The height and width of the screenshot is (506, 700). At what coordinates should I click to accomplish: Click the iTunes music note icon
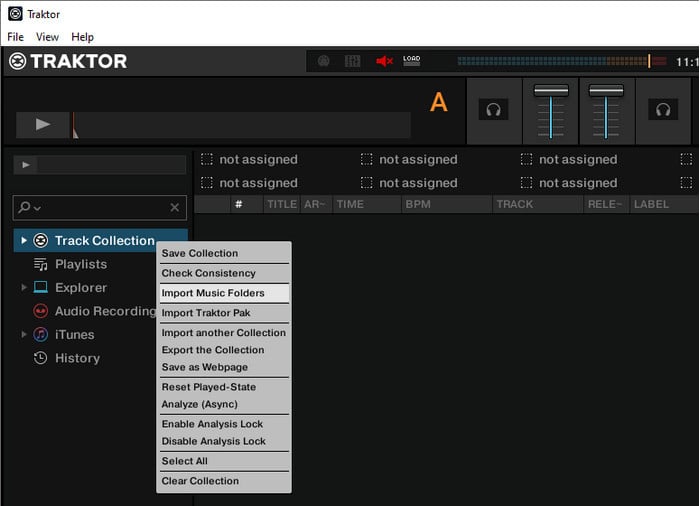[x=41, y=334]
